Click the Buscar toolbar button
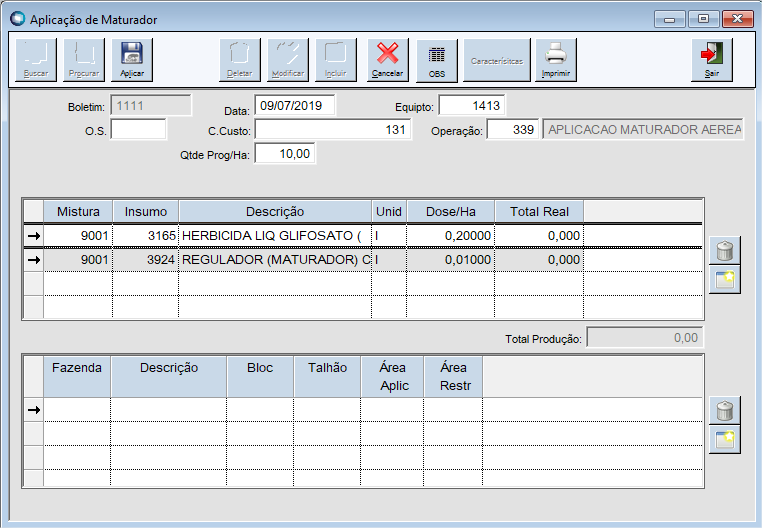Screen dimensions: 762x528 (36, 60)
